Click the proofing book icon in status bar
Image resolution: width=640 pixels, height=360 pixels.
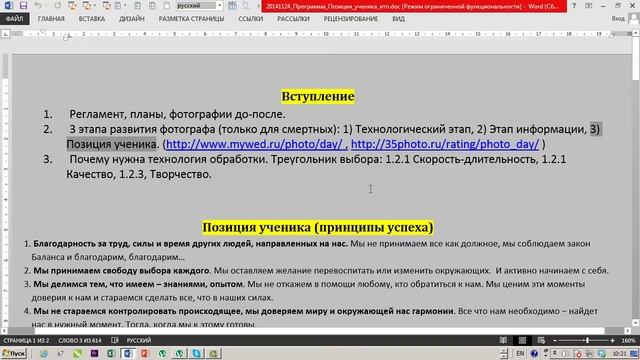tap(115, 340)
